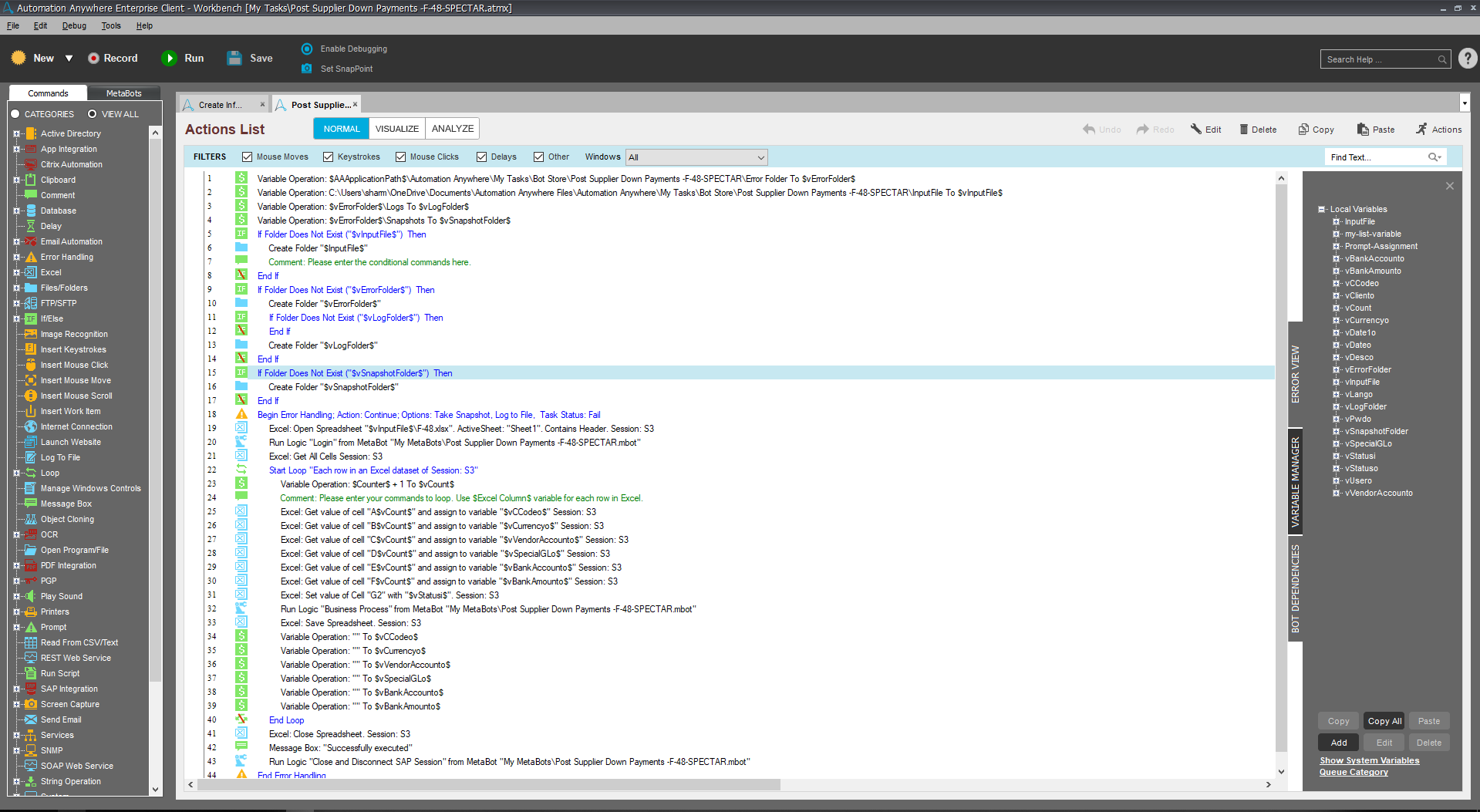Click the Record button icon

tap(93, 59)
